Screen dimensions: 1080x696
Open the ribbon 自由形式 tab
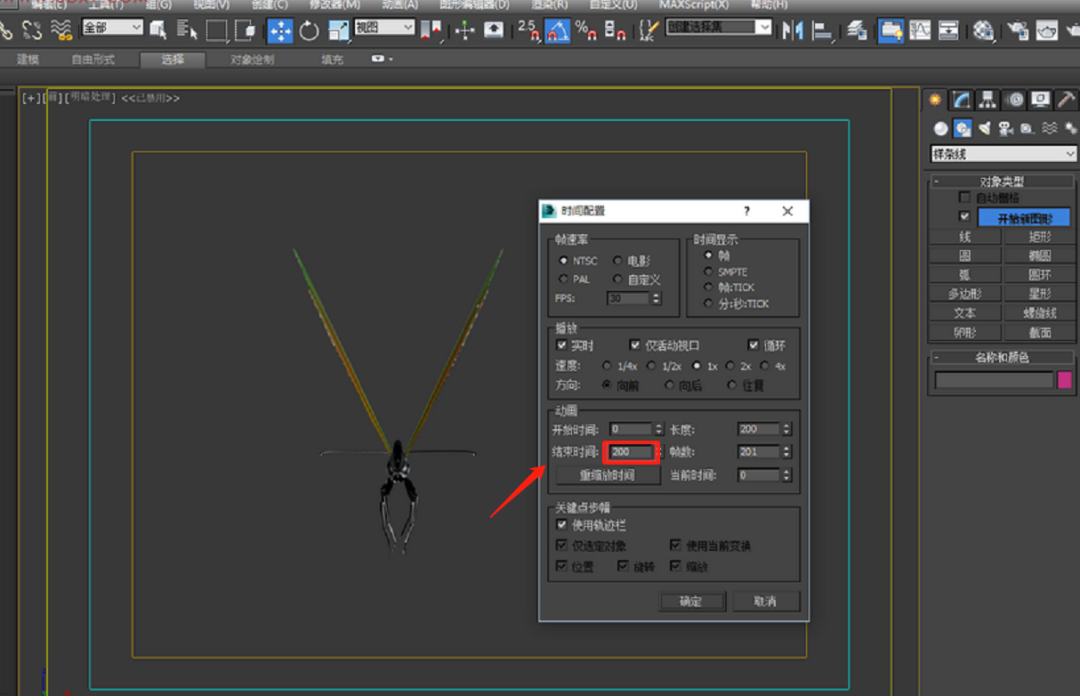click(93, 59)
